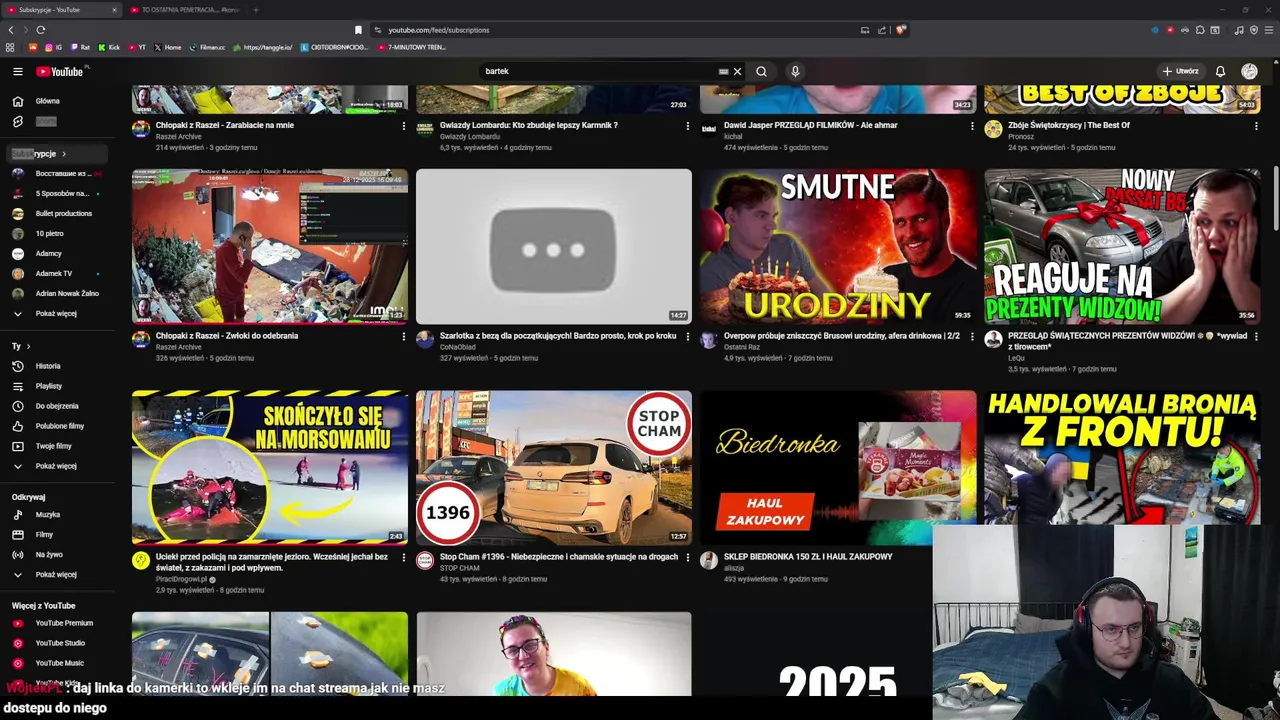Open YouTube Music link
The image size is (1280, 720).
click(58, 663)
